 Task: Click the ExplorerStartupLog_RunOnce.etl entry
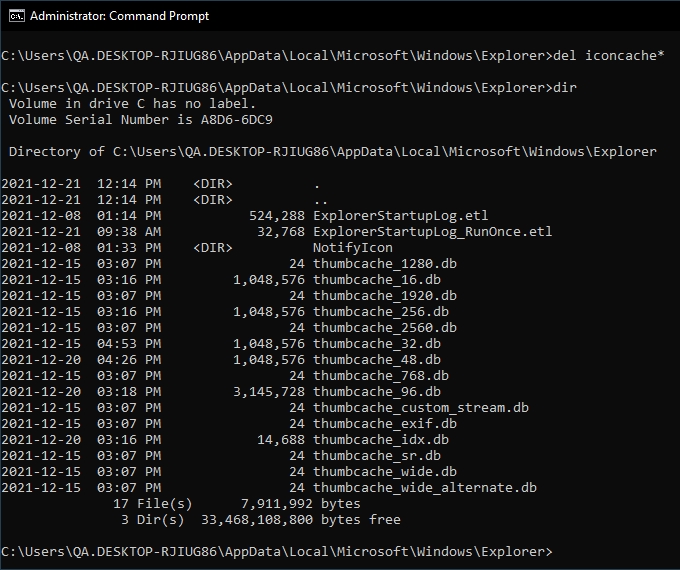coord(432,231)
